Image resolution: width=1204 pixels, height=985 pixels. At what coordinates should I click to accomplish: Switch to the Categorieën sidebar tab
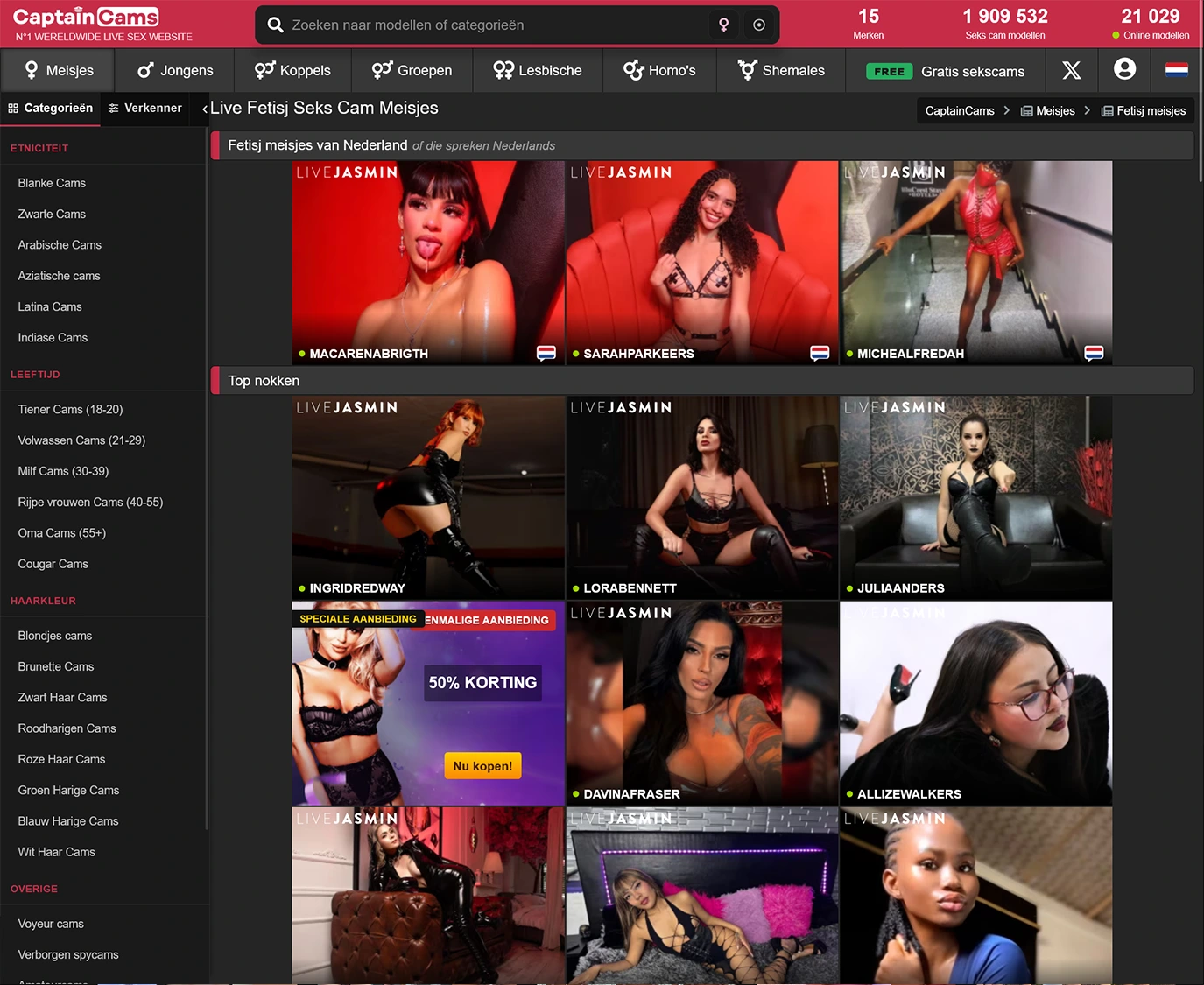51,109
